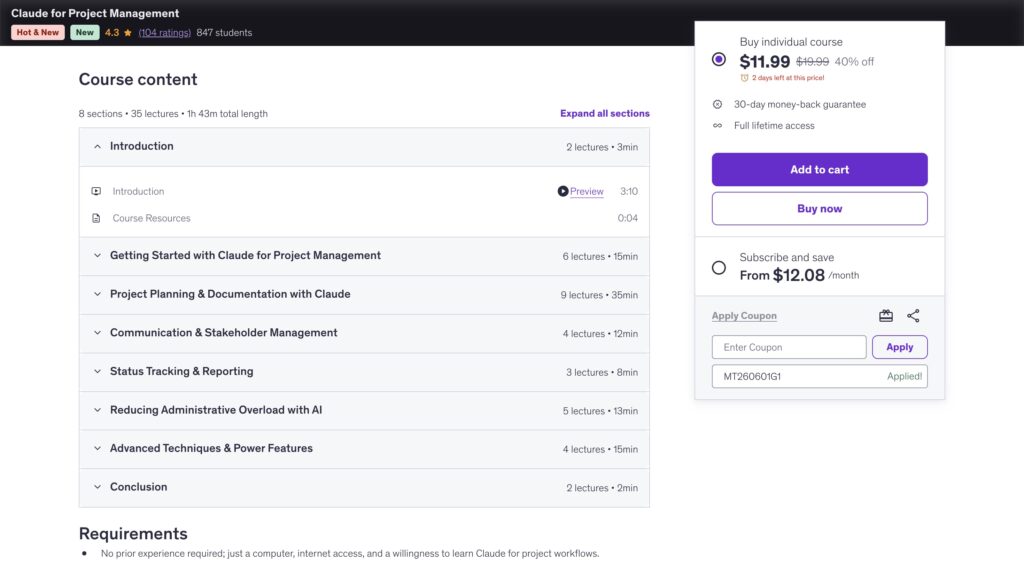The height and width of the screenshot is (580, 1024).
Task: Click the share course icon
Action: tap(913, 316)
